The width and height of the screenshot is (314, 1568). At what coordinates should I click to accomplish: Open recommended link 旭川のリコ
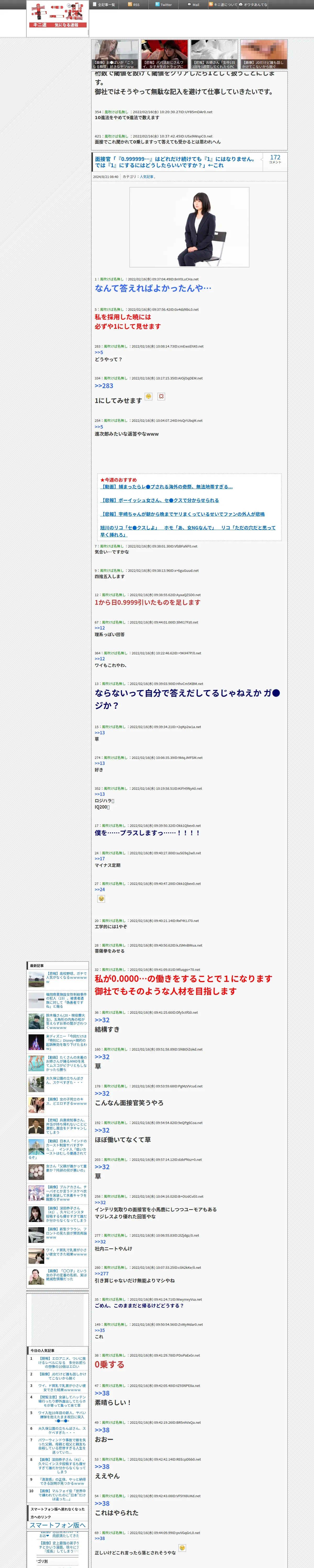[x=188, y=531]
